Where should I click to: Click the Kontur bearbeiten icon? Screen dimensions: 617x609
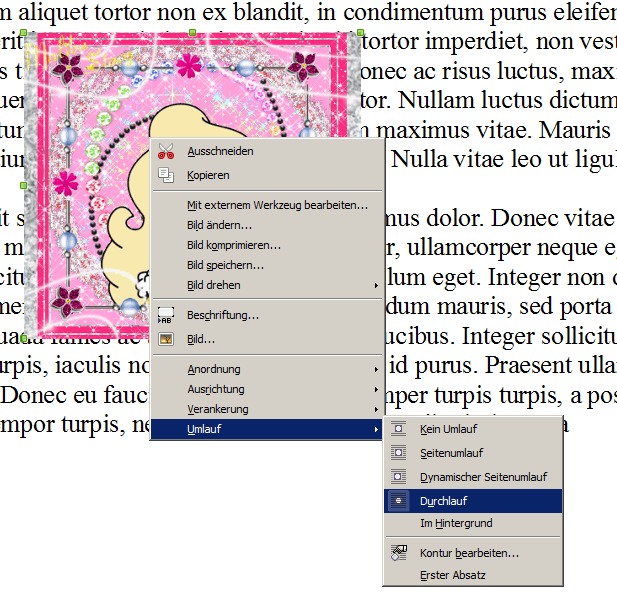tap(399, 553)
